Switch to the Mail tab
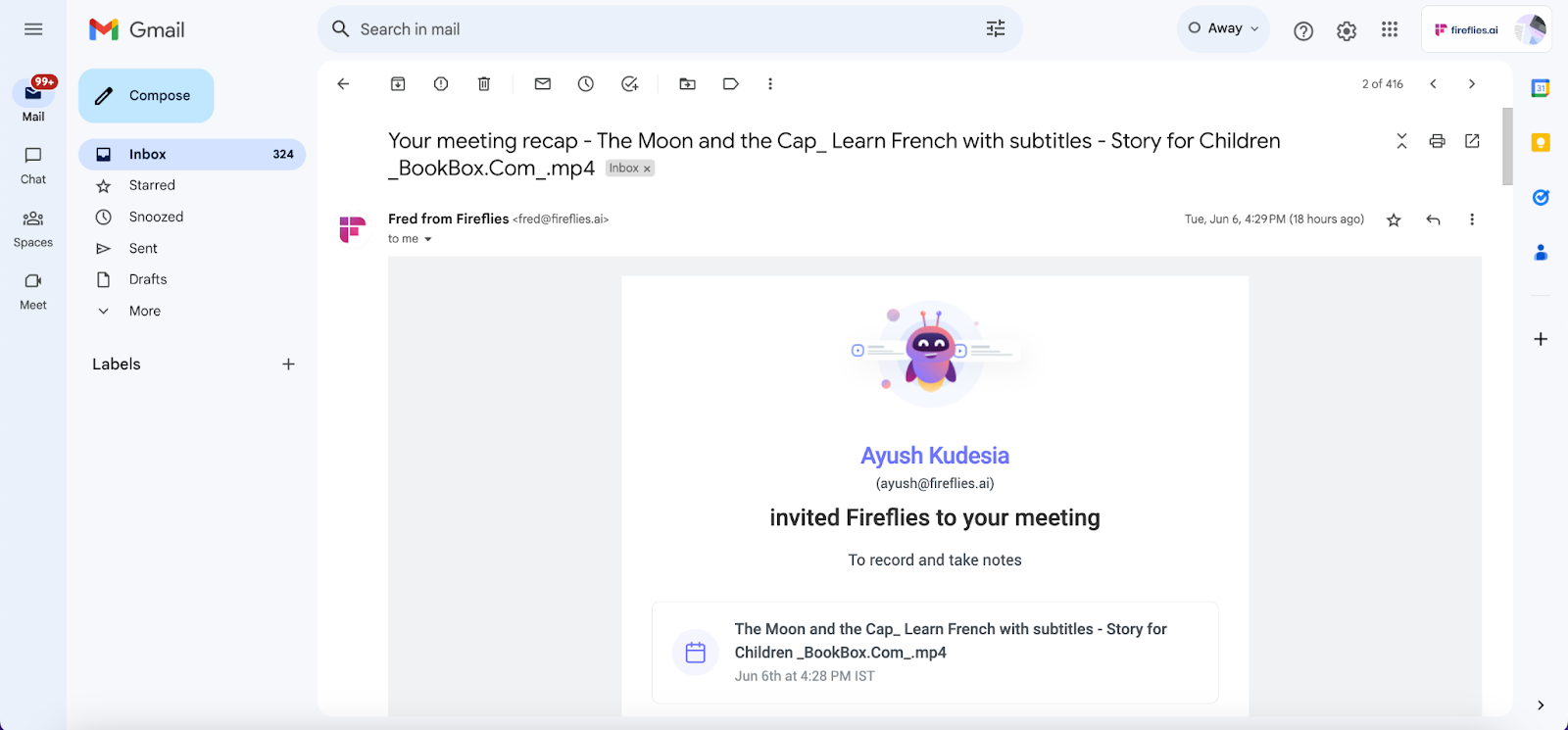 33,100
